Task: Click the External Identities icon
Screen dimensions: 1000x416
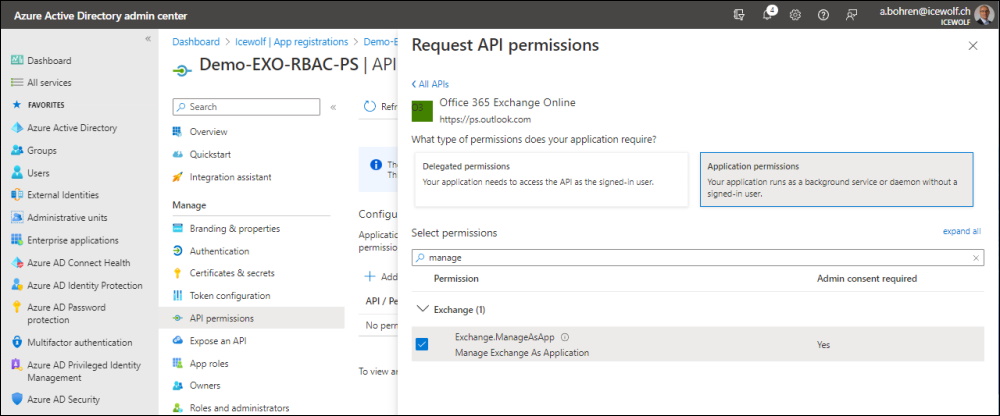Action: click(x=17, y=195)
